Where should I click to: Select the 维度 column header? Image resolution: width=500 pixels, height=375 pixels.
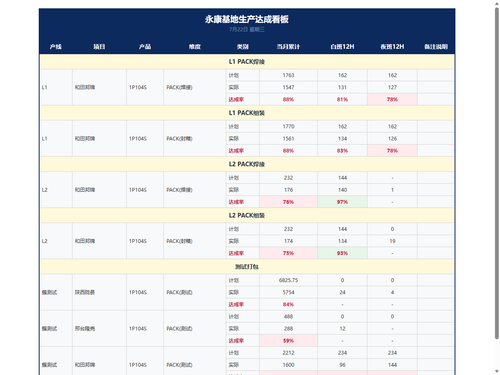coord(195,47)
